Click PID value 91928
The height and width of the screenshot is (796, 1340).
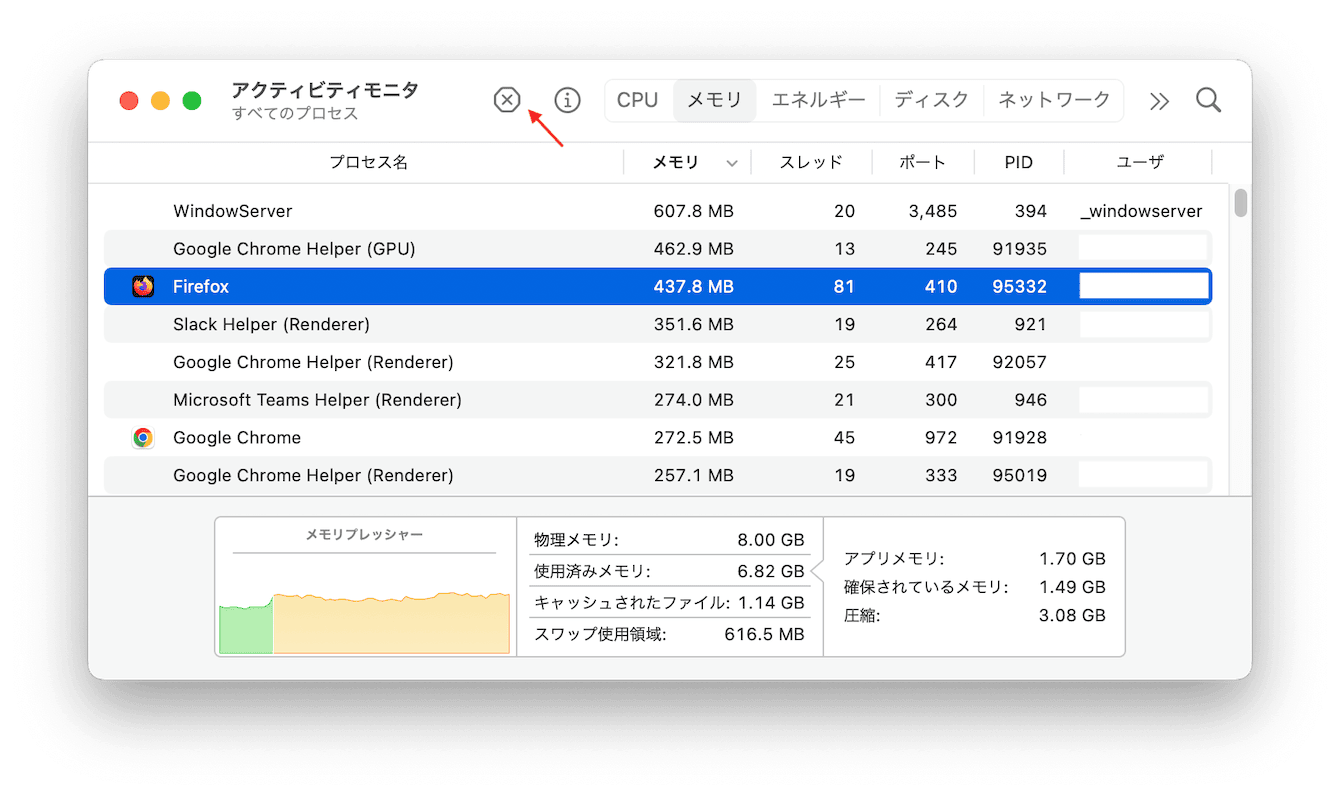[x=1019, y=438]
